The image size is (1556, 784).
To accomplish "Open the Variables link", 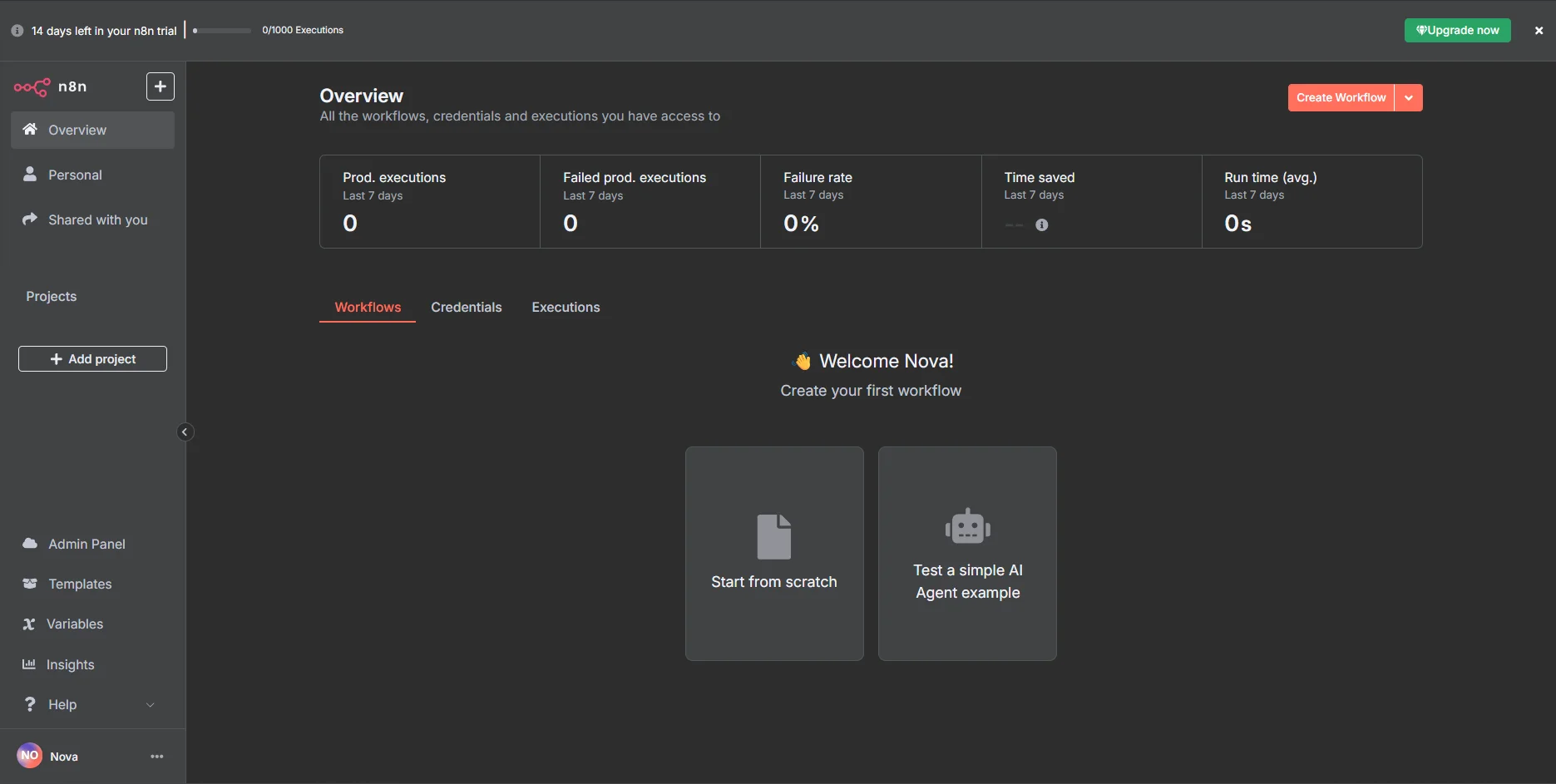I will pyautogui.click(x=92, y=624).
